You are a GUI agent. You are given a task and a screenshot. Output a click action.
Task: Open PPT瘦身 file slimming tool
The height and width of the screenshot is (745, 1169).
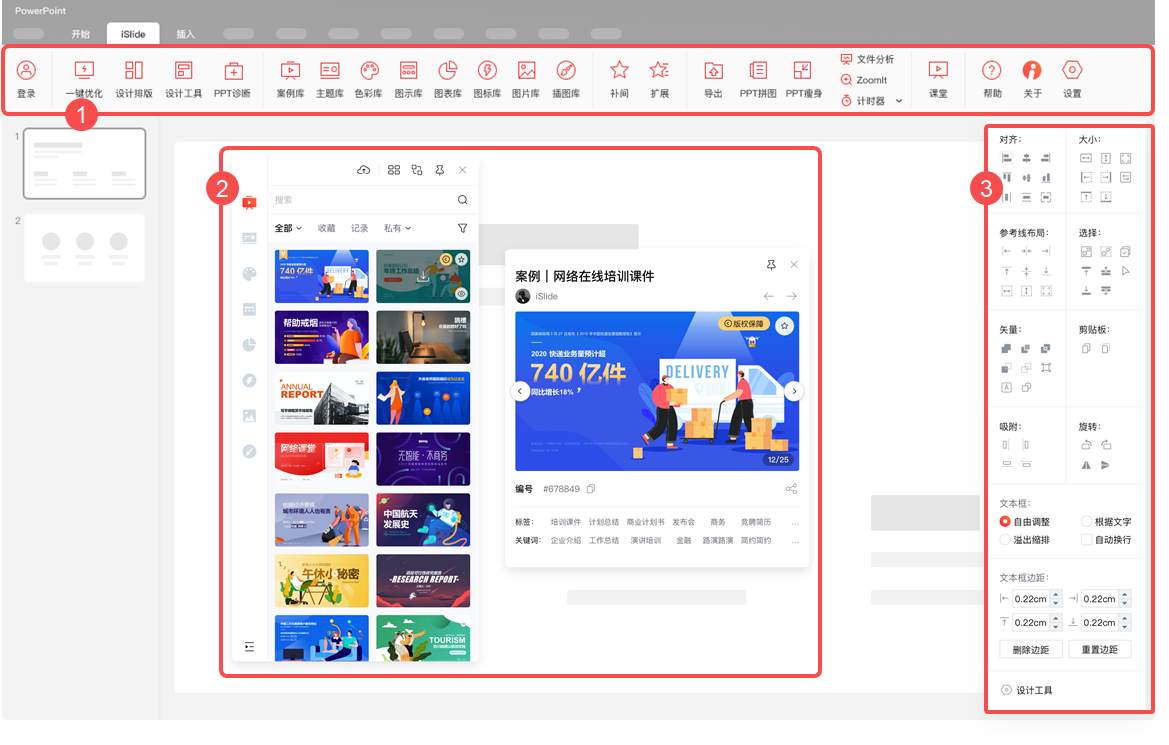click(x=804, y=79)
